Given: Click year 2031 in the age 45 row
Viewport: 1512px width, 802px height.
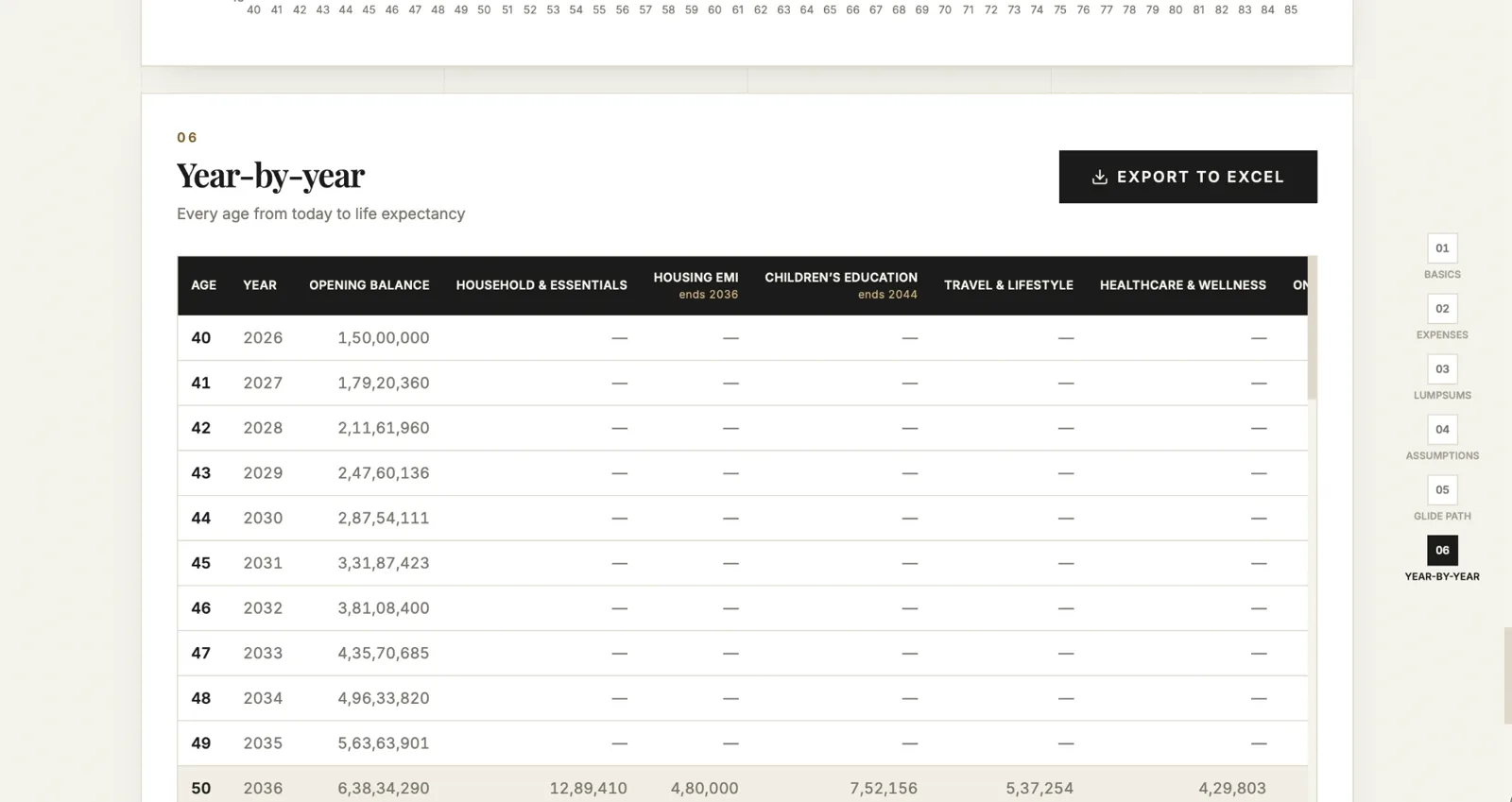Looking at the screenshot, I should pos(263,563).
